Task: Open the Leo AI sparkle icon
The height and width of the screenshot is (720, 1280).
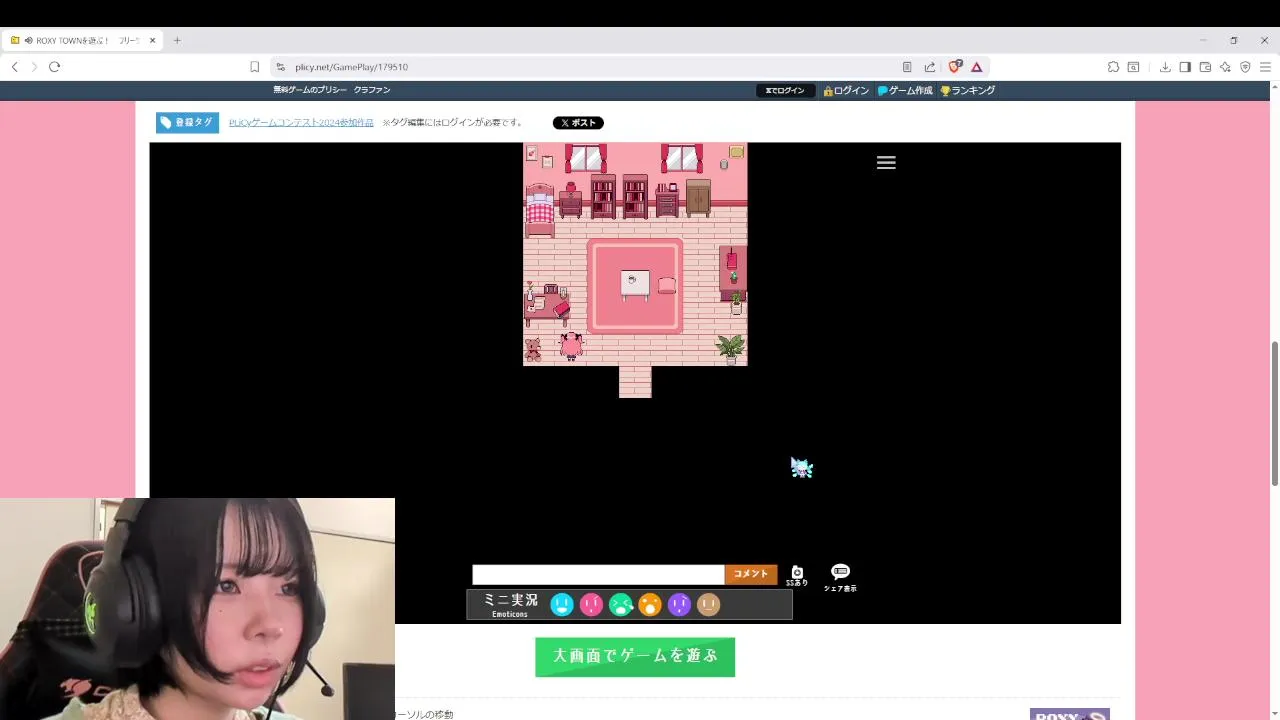Action: [x=1225, y=67]
